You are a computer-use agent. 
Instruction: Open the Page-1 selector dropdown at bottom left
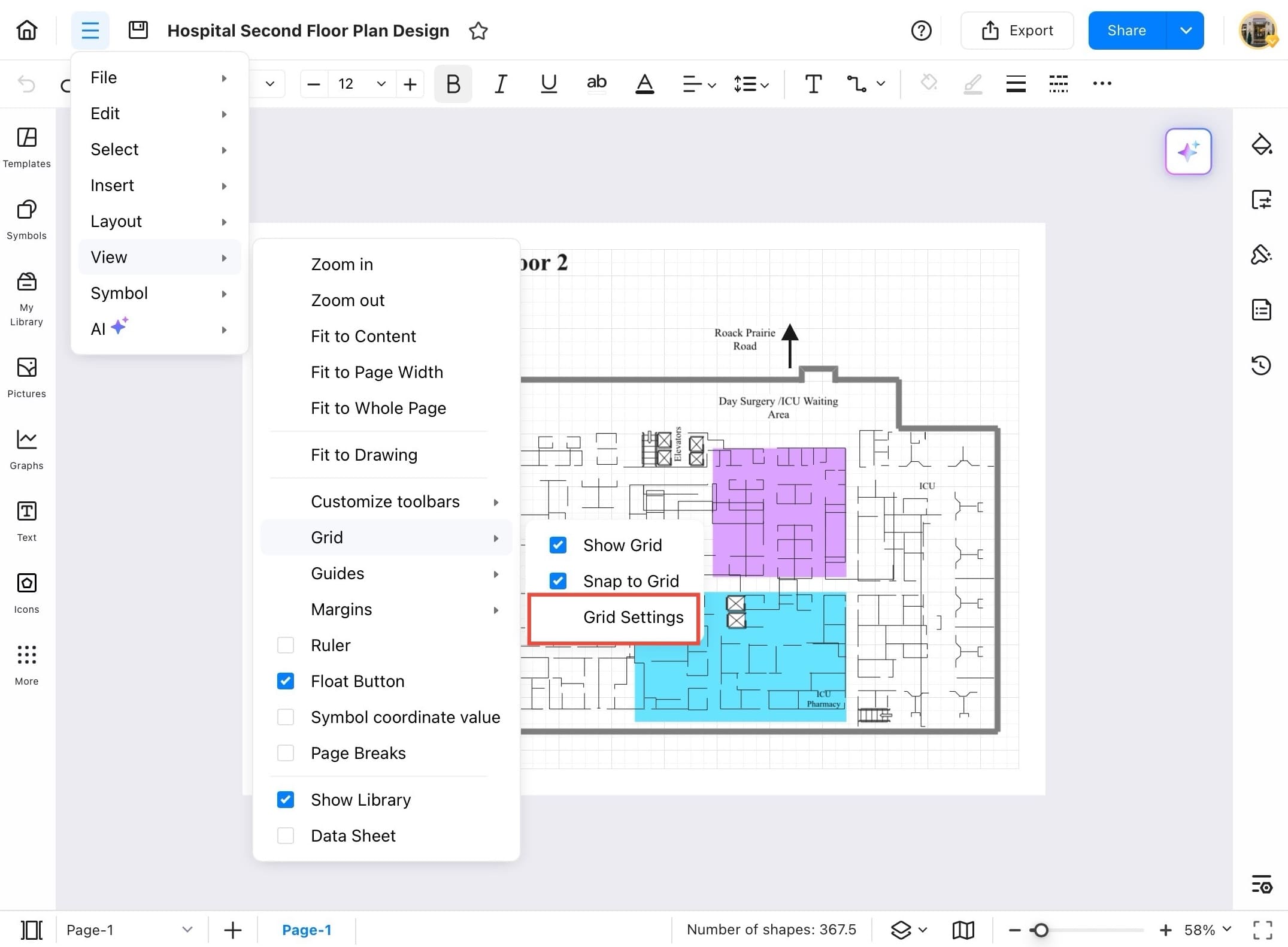pos(187,930)
